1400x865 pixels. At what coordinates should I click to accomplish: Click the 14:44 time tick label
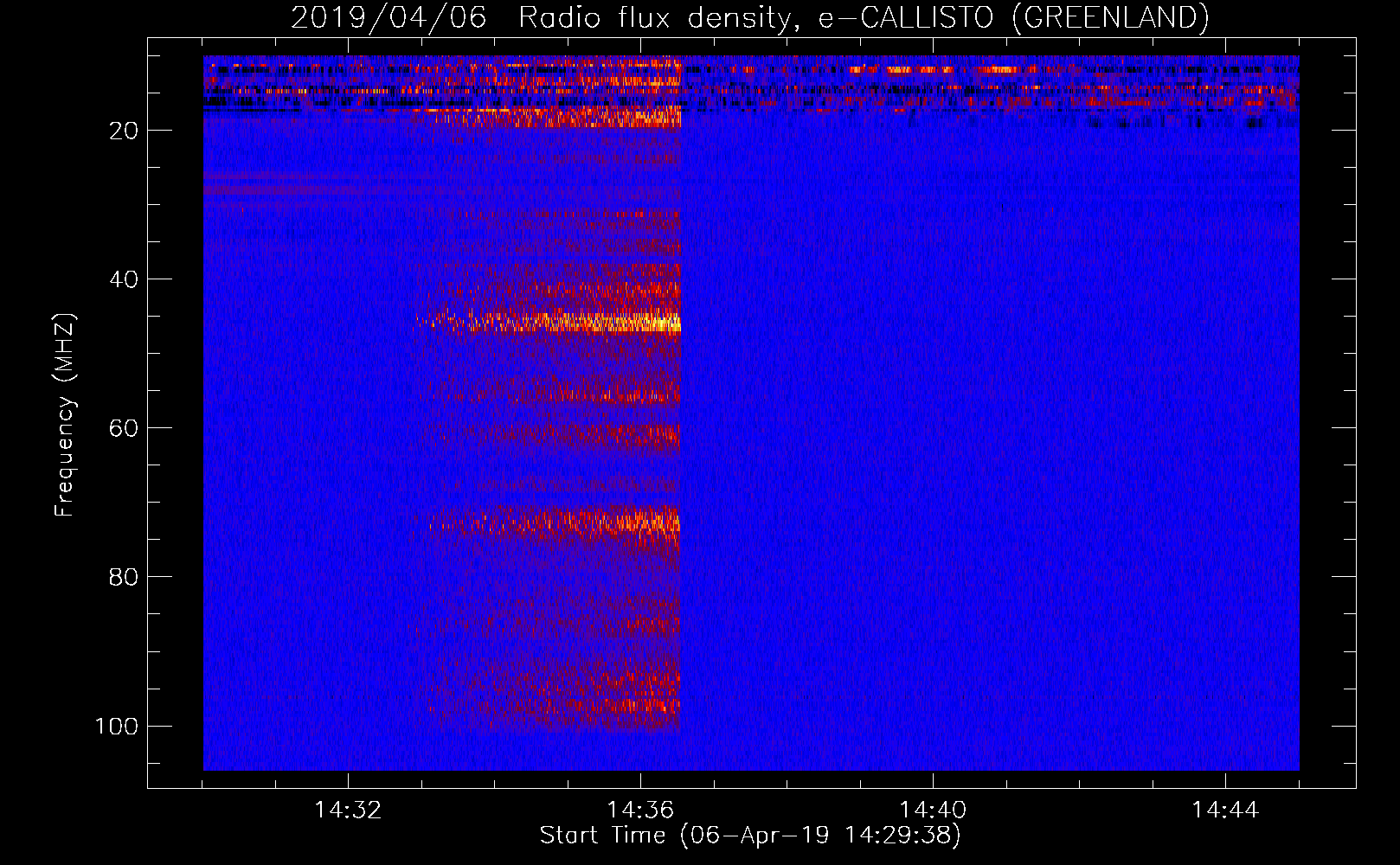1225,811
